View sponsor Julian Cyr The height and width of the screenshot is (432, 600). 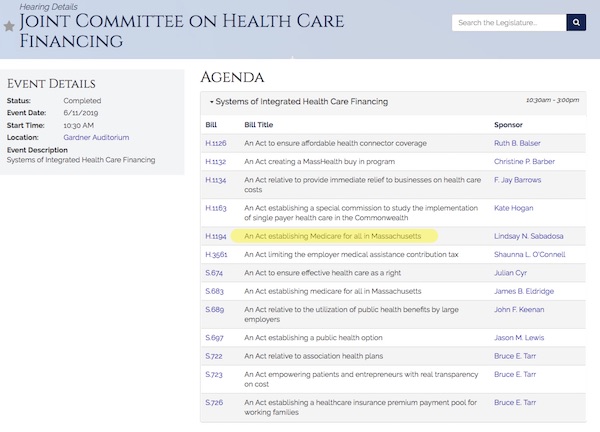(x=510, y=273)
